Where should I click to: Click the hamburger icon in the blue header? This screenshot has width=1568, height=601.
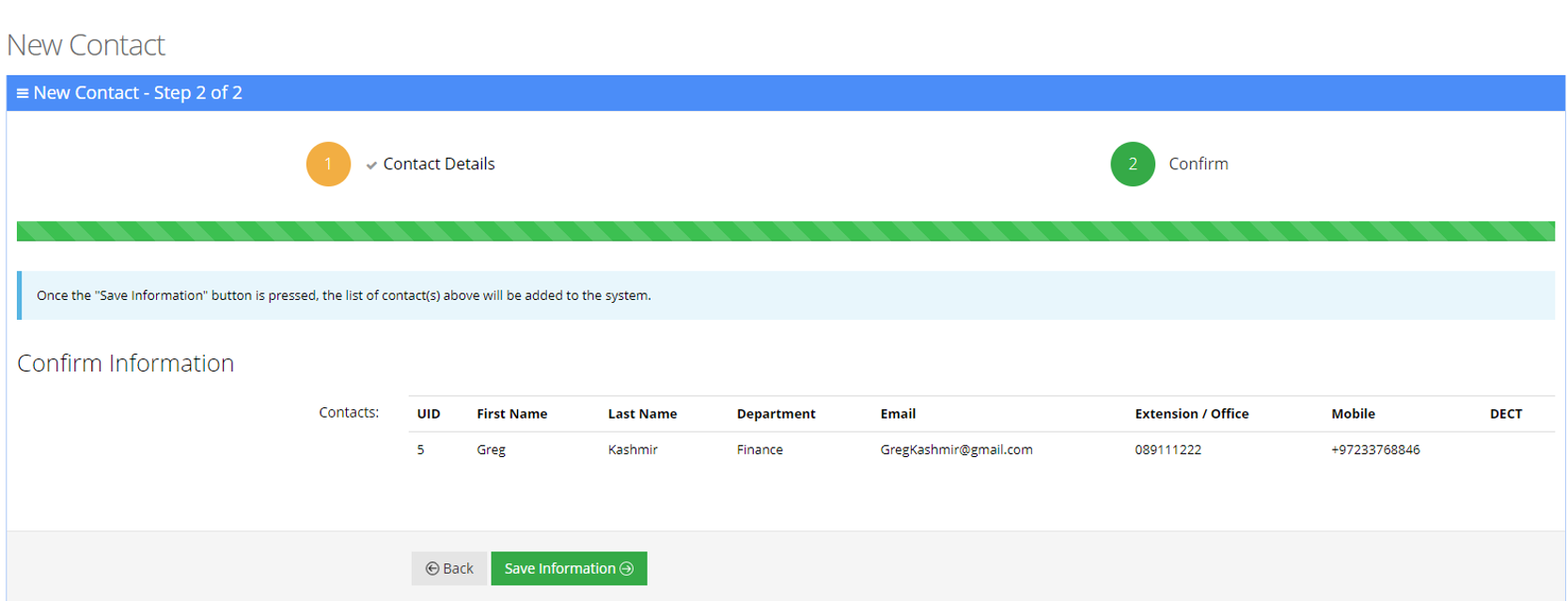tap(22, 93)
